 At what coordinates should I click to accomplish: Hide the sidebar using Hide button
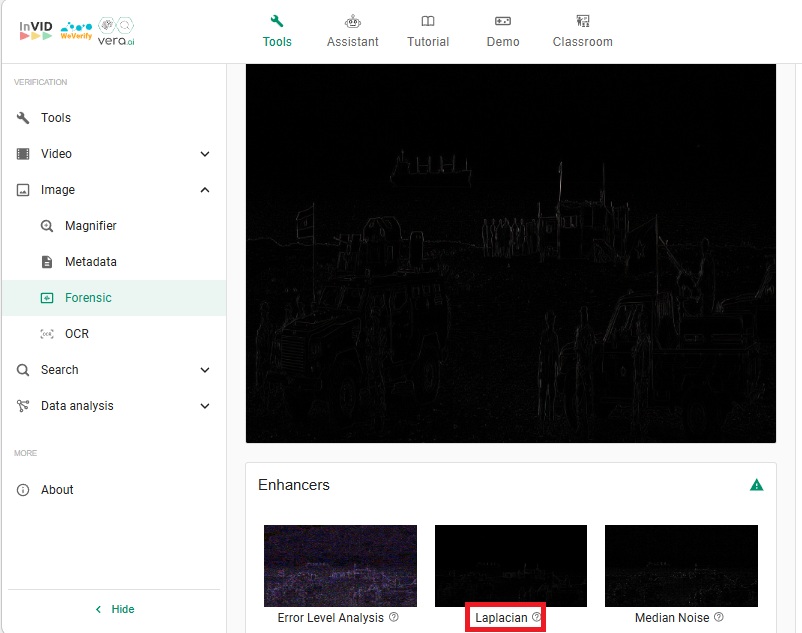click(x=114, y=609)
